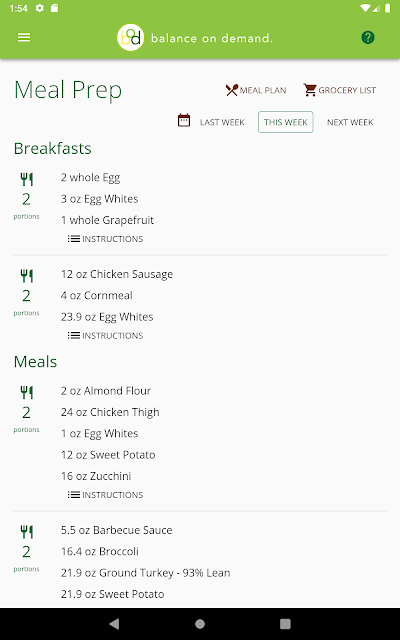Expand Instructions for Chicken Sausage breakfast

[x=105, y=336]
